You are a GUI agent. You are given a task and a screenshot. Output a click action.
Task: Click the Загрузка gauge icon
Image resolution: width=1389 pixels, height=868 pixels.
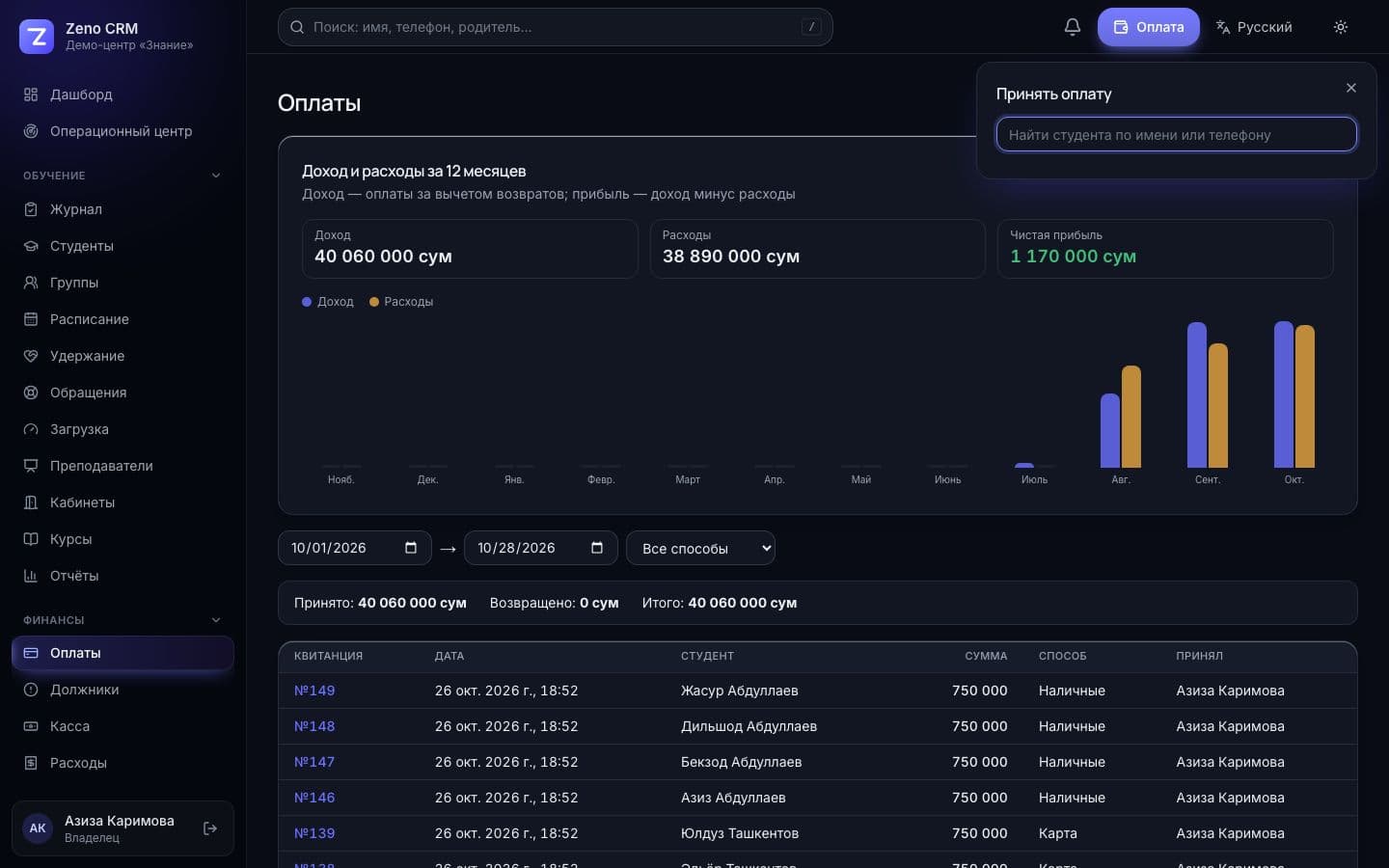(31, 429)
